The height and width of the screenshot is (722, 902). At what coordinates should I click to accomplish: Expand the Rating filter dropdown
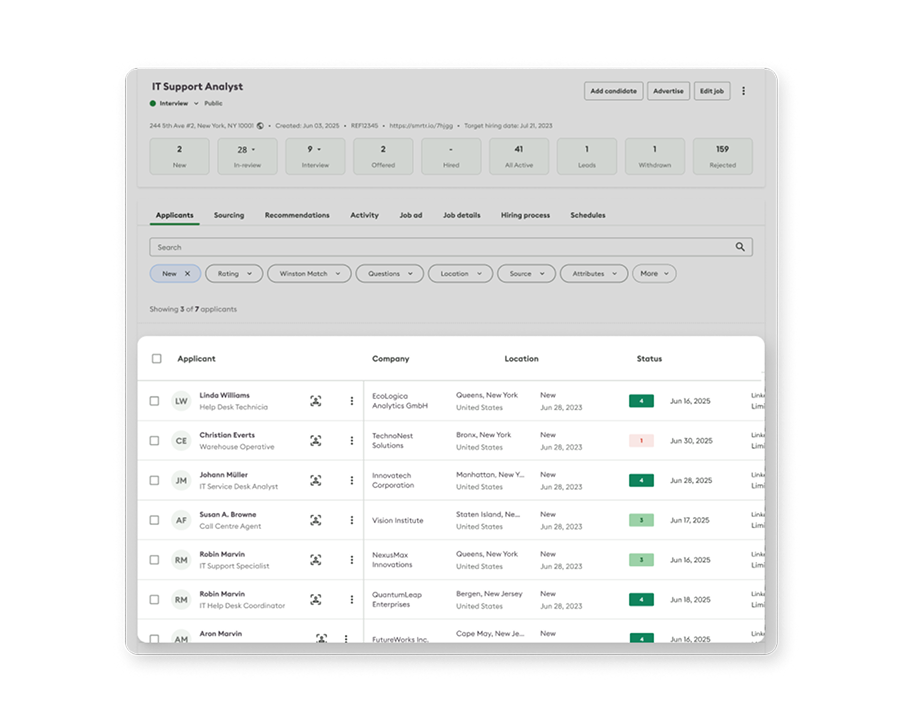[x=234, y=273]
